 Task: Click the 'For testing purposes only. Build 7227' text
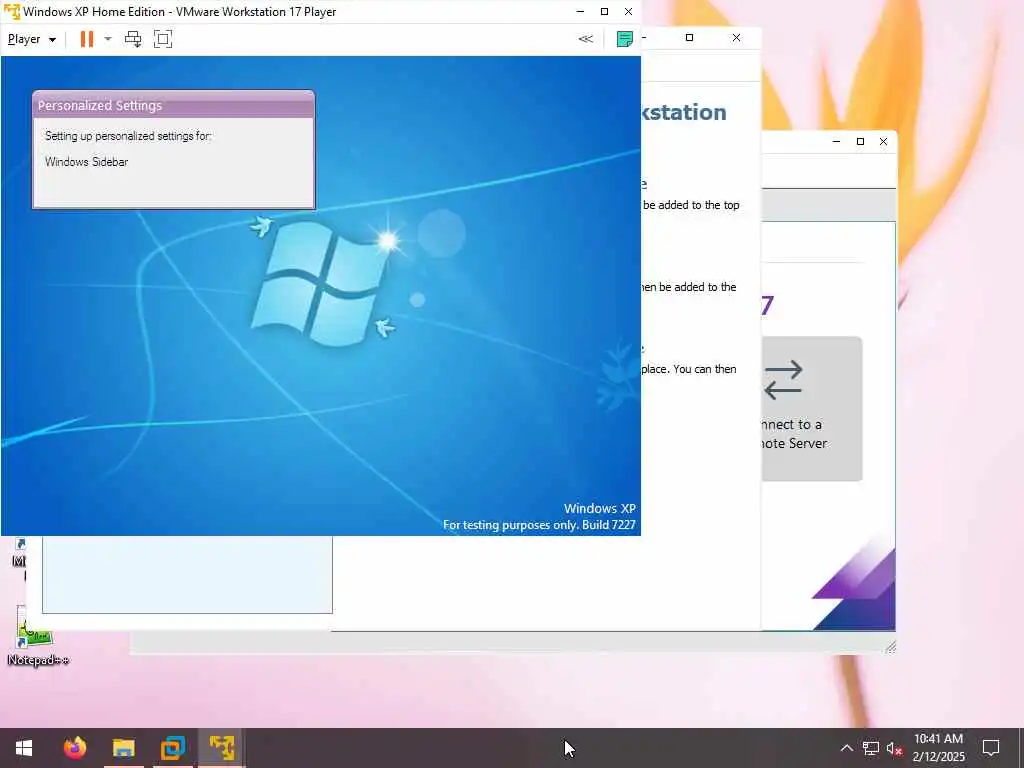(539, 525)
